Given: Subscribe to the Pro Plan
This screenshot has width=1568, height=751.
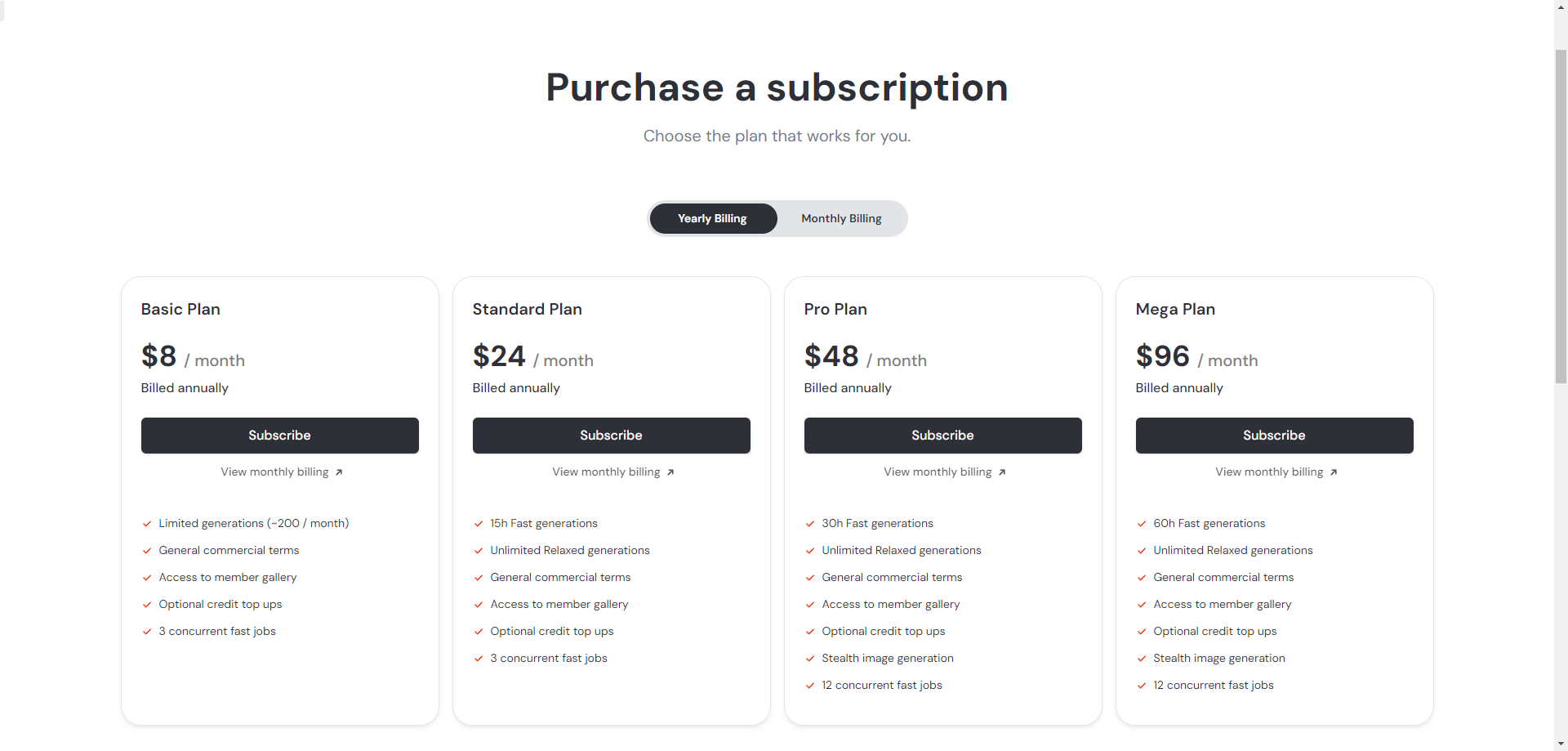Looking at the screenshot, I should pos(942,436).
